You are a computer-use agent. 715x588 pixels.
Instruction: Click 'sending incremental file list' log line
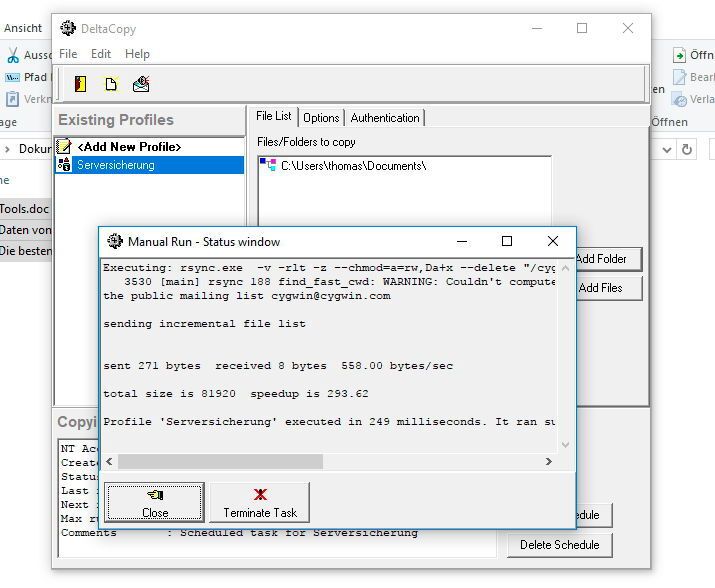pyautogui.click(x=204, y=324)
